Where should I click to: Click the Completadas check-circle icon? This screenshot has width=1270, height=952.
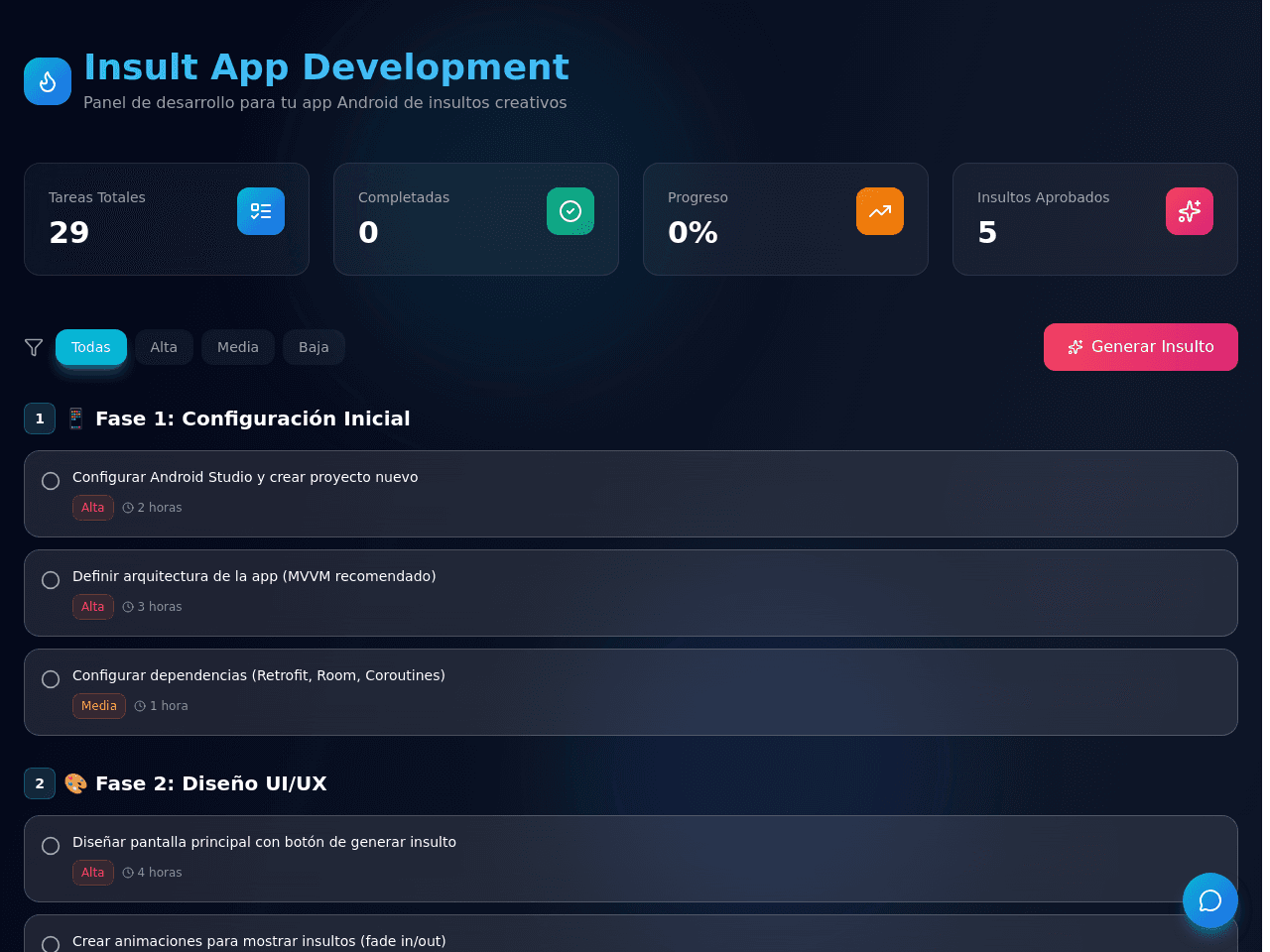coord(571,211)
